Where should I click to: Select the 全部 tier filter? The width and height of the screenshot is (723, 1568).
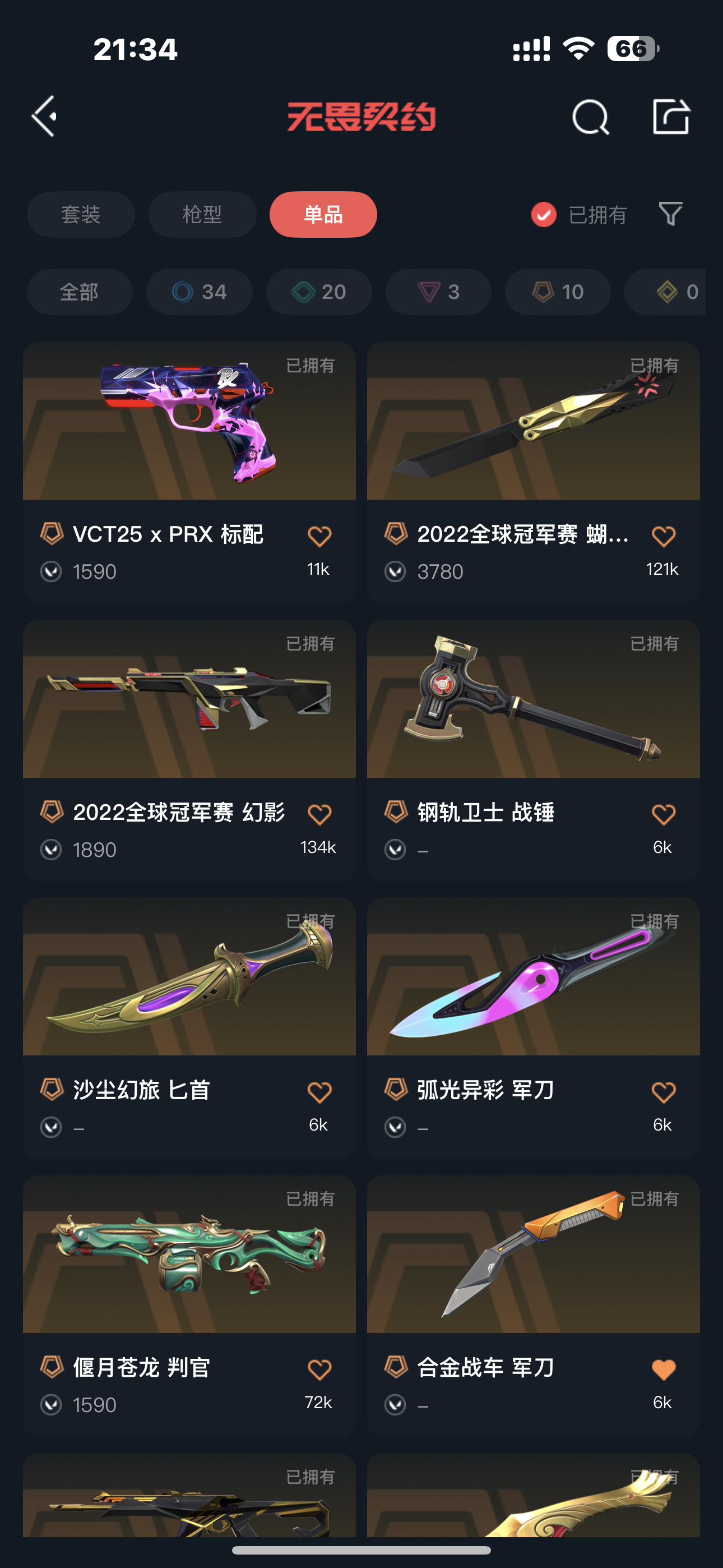coord(80,292)
